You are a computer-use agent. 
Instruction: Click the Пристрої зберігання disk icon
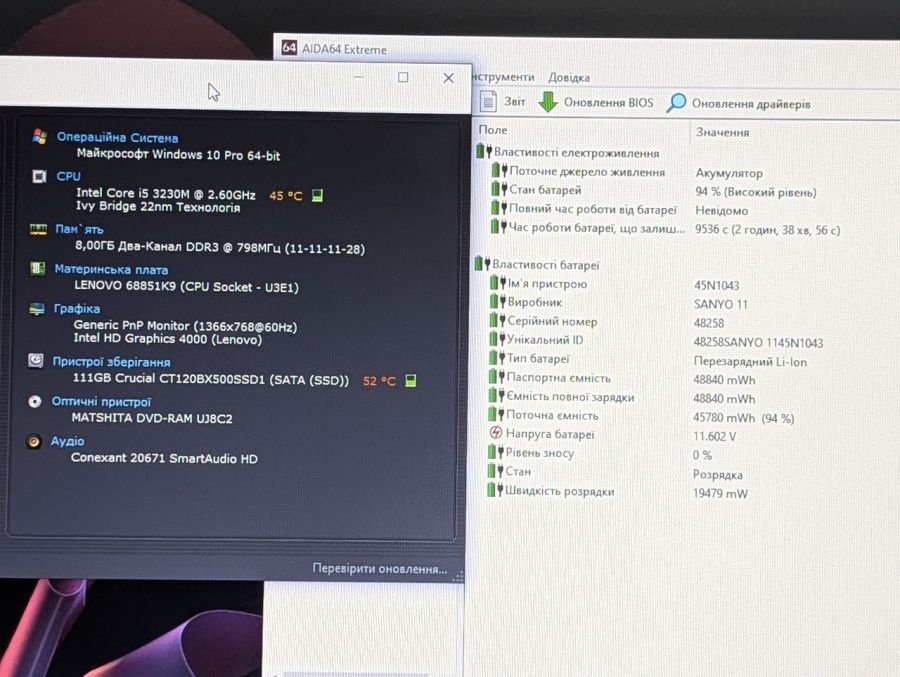pyautogui.click(x=36, y=361)
